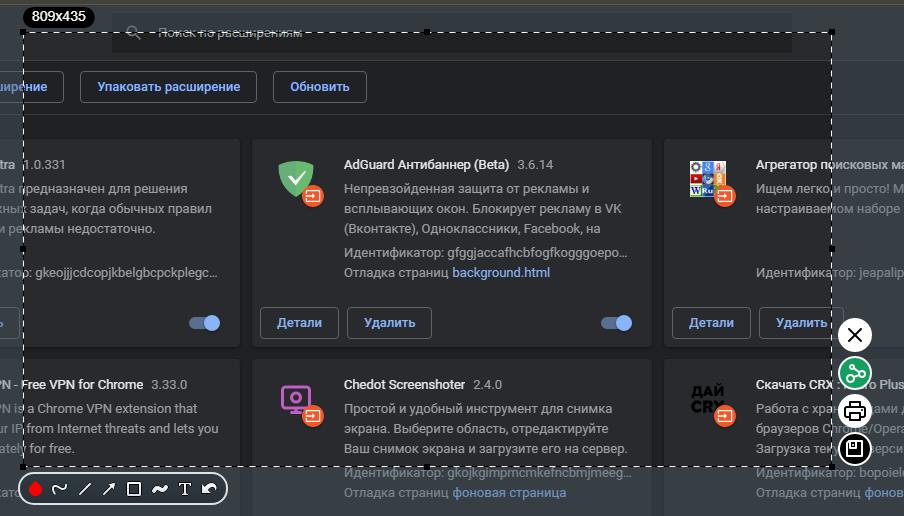Click the search magnifier icon

click(x=133, y=32)
